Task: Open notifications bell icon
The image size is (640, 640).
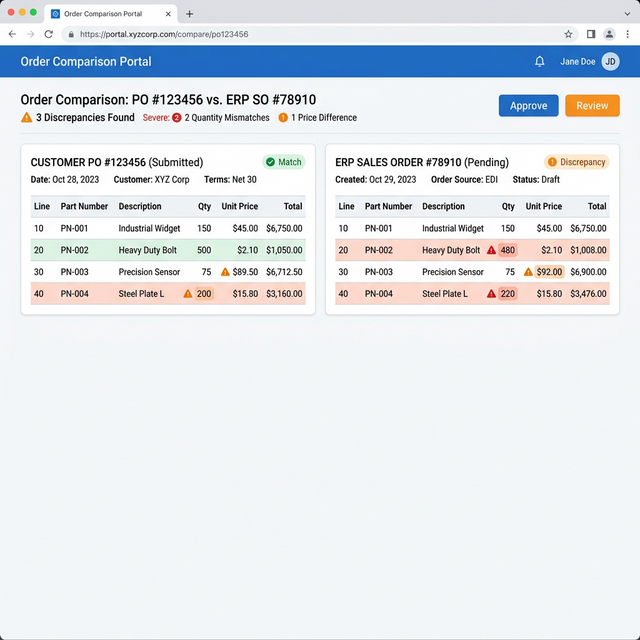Action: 540,62
